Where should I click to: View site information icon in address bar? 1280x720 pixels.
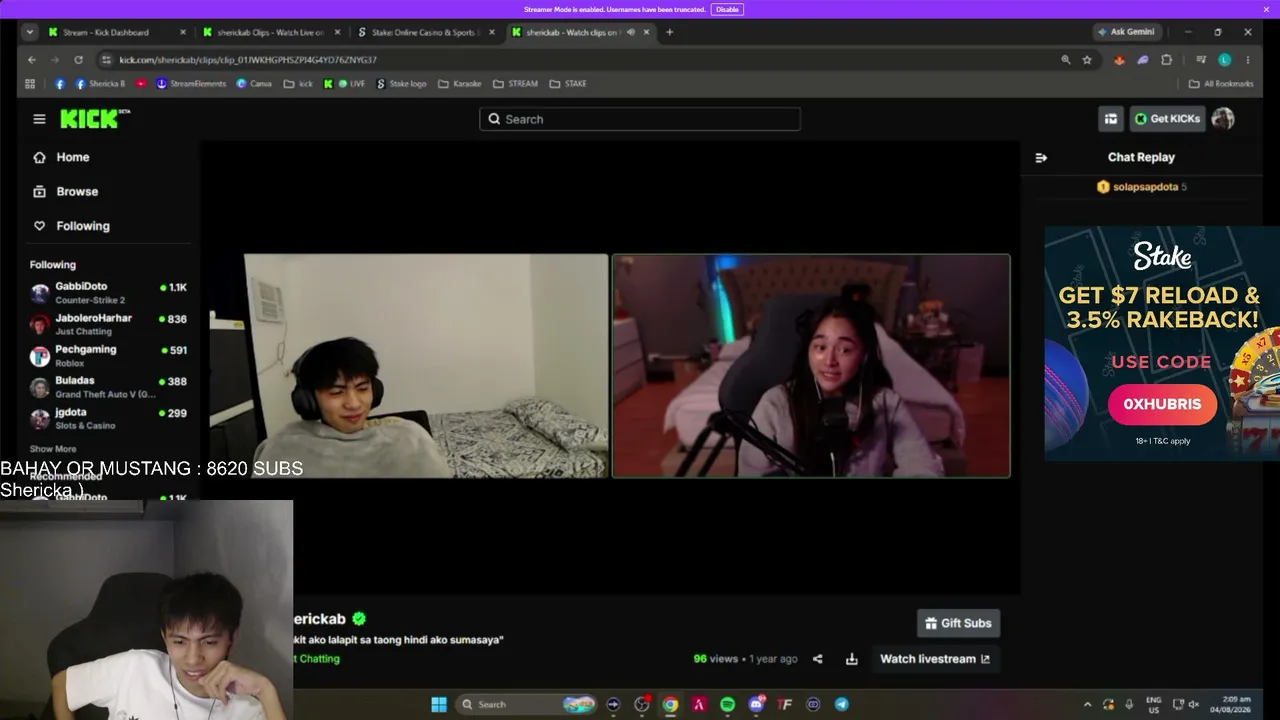[x=104, y=60]
